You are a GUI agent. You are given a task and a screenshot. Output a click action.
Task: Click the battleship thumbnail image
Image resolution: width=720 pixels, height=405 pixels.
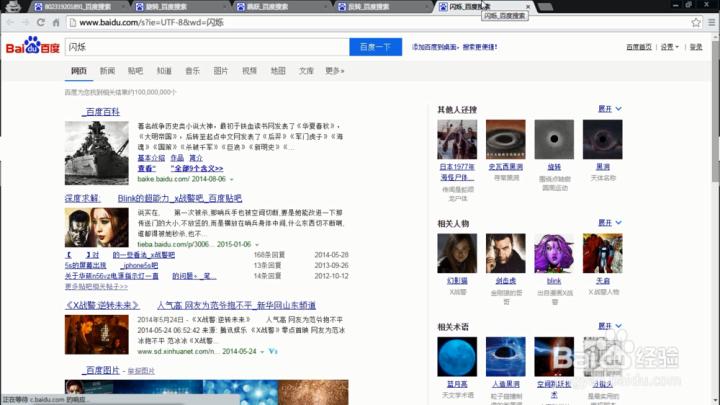tap(97, 153)
